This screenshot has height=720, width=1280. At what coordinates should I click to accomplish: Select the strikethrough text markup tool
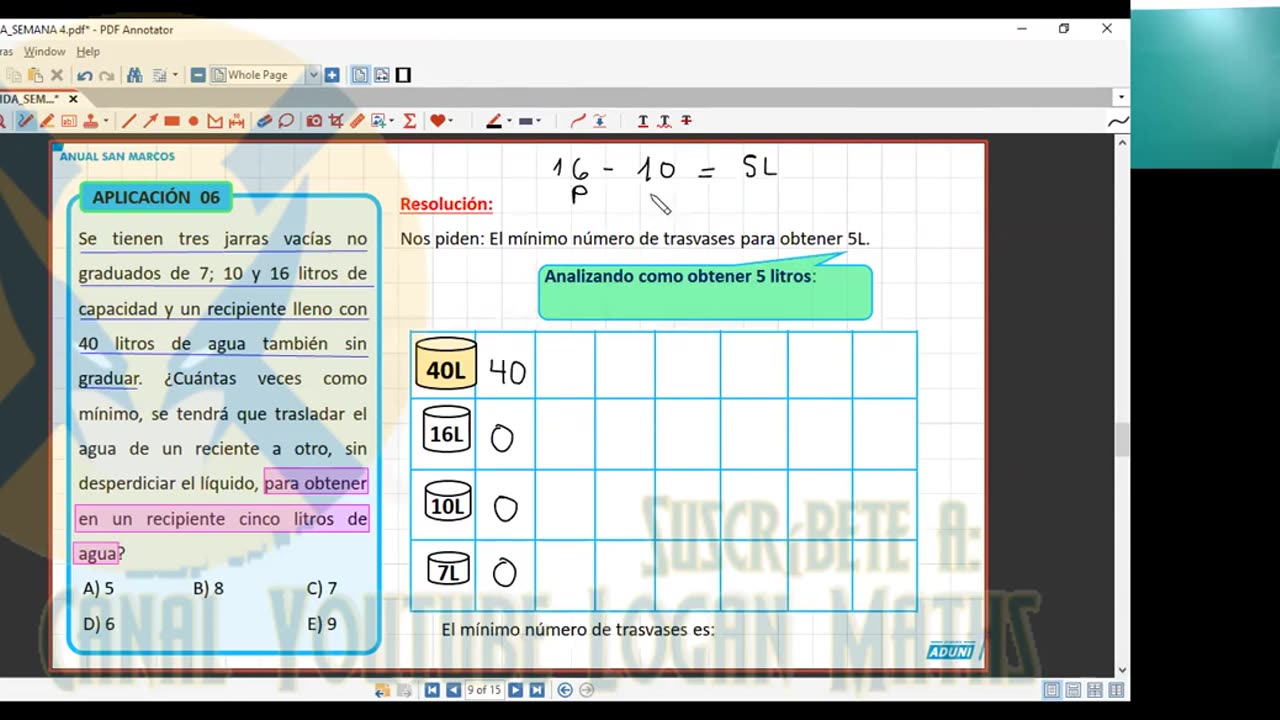(686, 121)
